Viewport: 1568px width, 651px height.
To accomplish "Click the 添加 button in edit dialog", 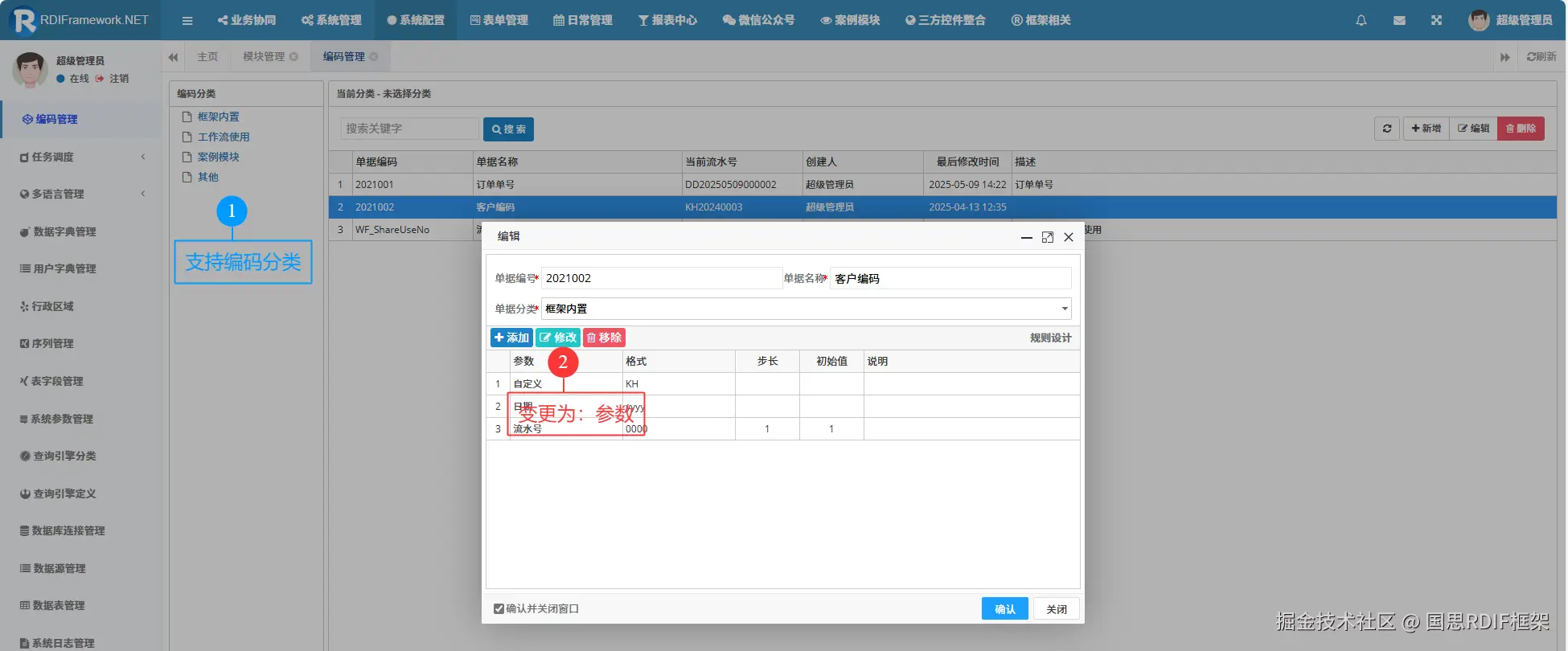I will click(511, 338).
